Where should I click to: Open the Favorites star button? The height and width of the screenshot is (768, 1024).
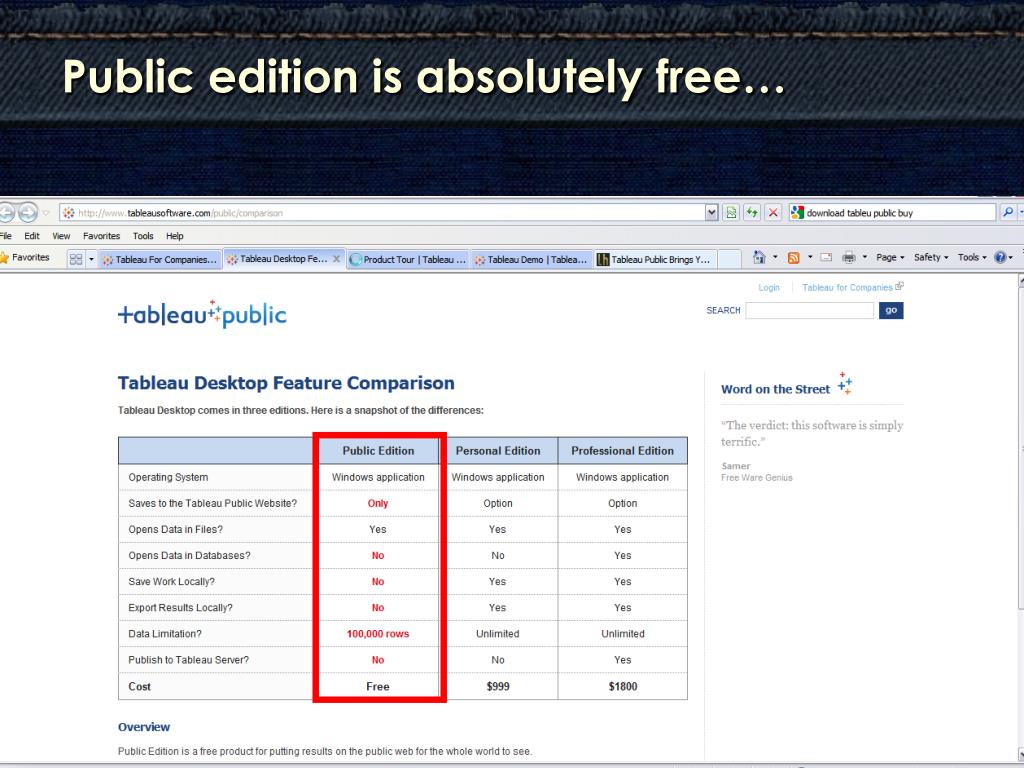(x=25, y=257)
